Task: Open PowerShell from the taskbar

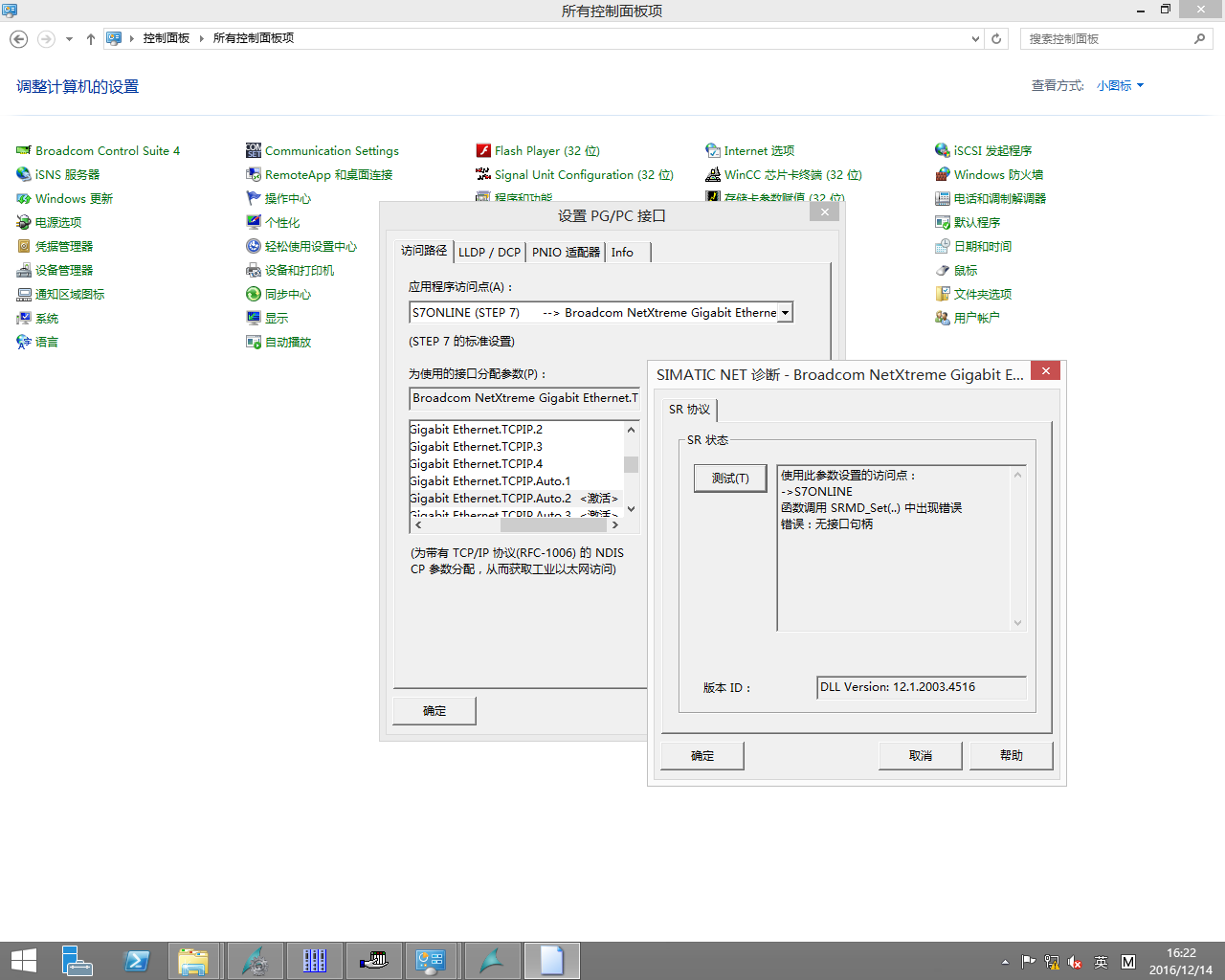Action: (137, 961)
